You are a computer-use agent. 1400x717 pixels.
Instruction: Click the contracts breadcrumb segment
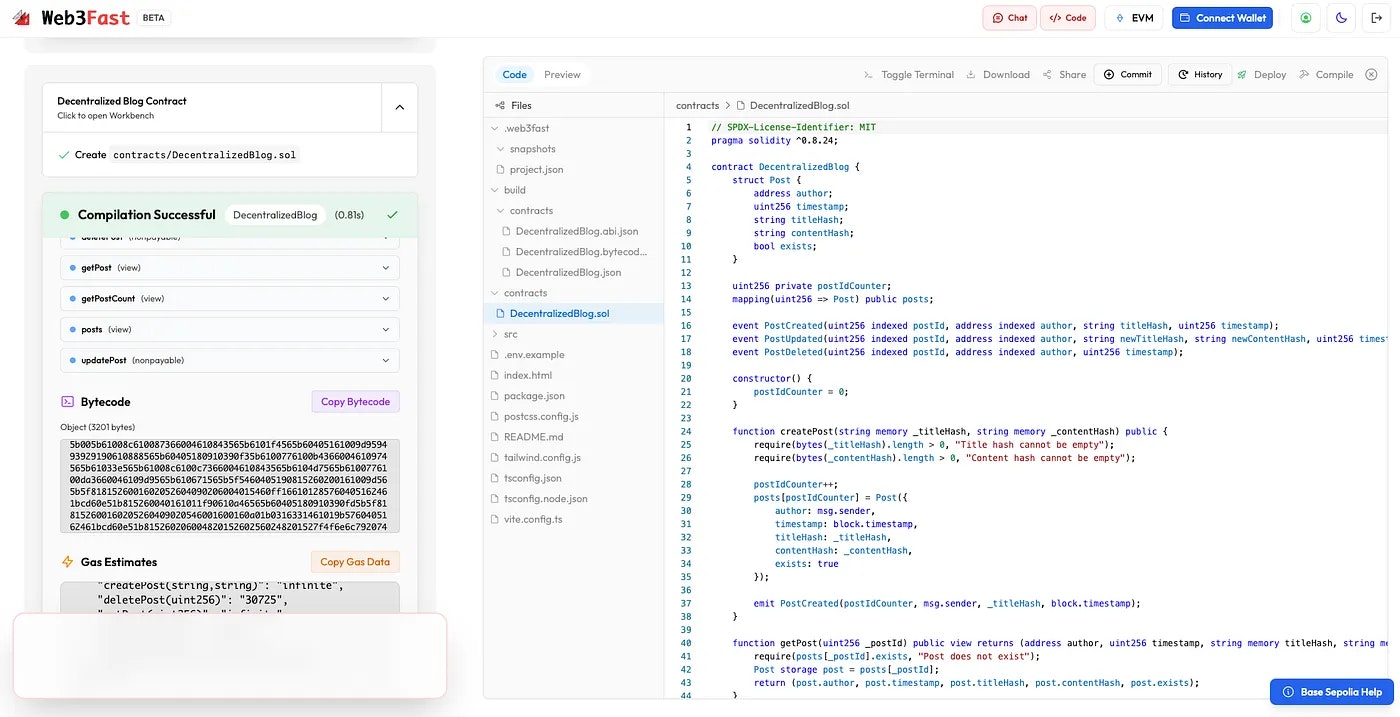click(x=697, y=105)
